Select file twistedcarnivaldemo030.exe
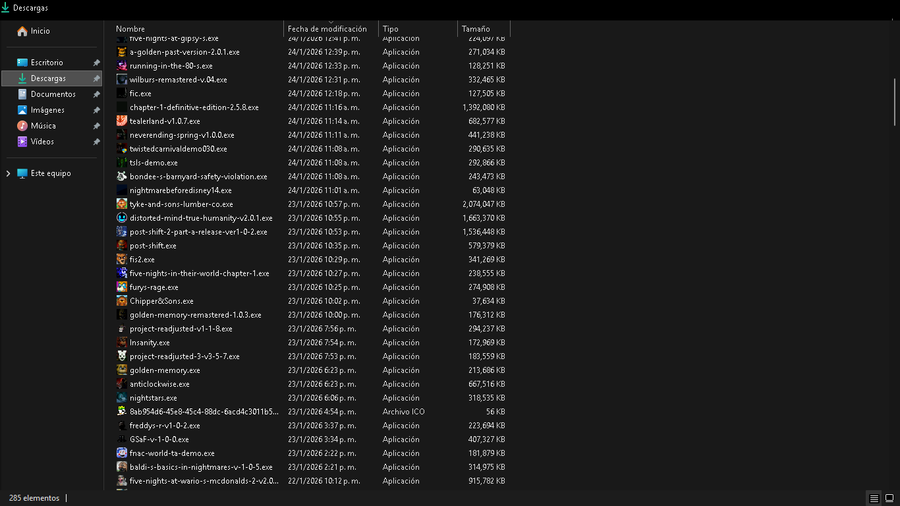This screenshot has width=900, height=506. (179, 149)
